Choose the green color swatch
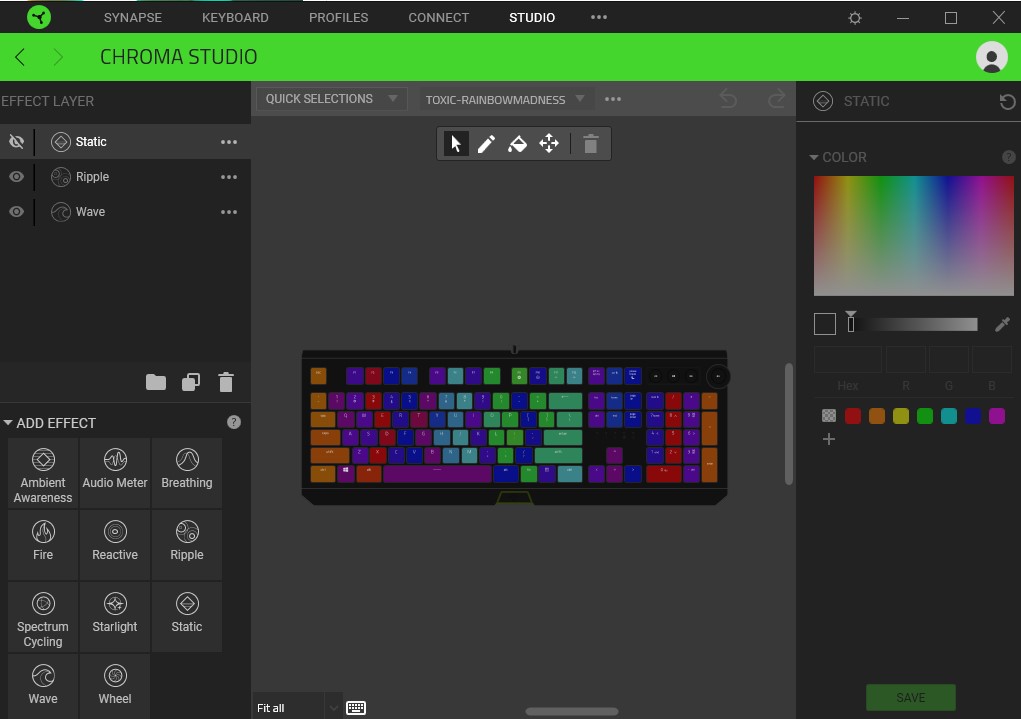The width and height of the screenshot is (1021, 719). tap(925, 416)
